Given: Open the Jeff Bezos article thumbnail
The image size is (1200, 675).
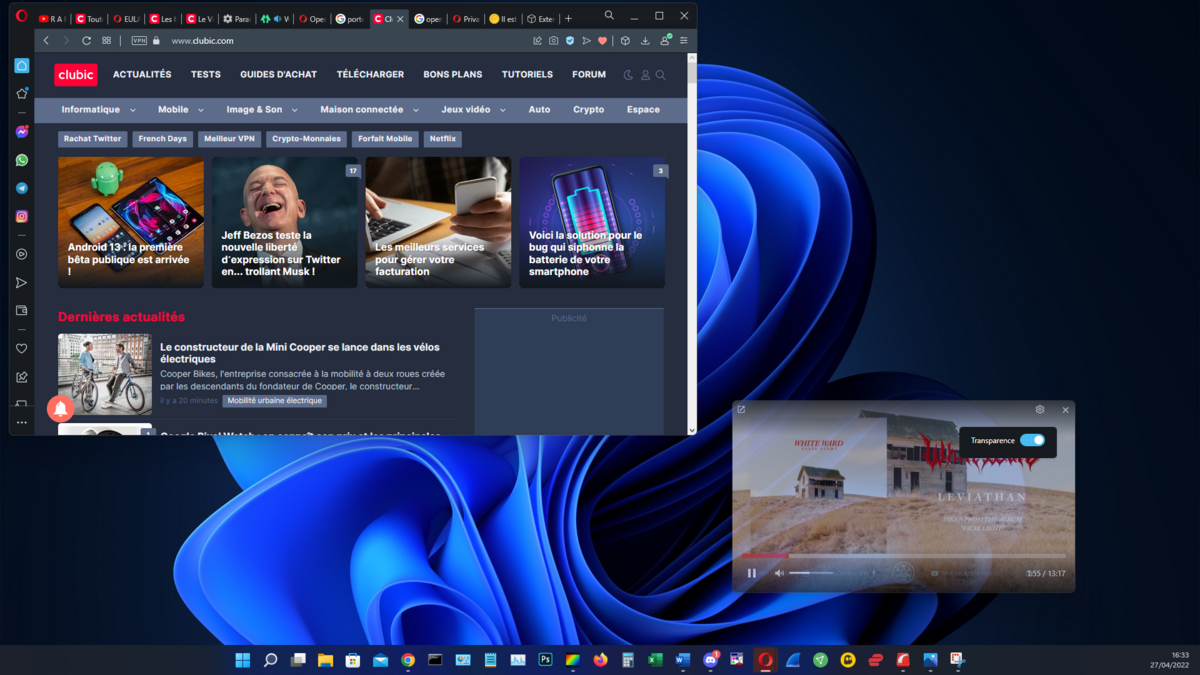Looking at the screenshot, I should point(284,222).
